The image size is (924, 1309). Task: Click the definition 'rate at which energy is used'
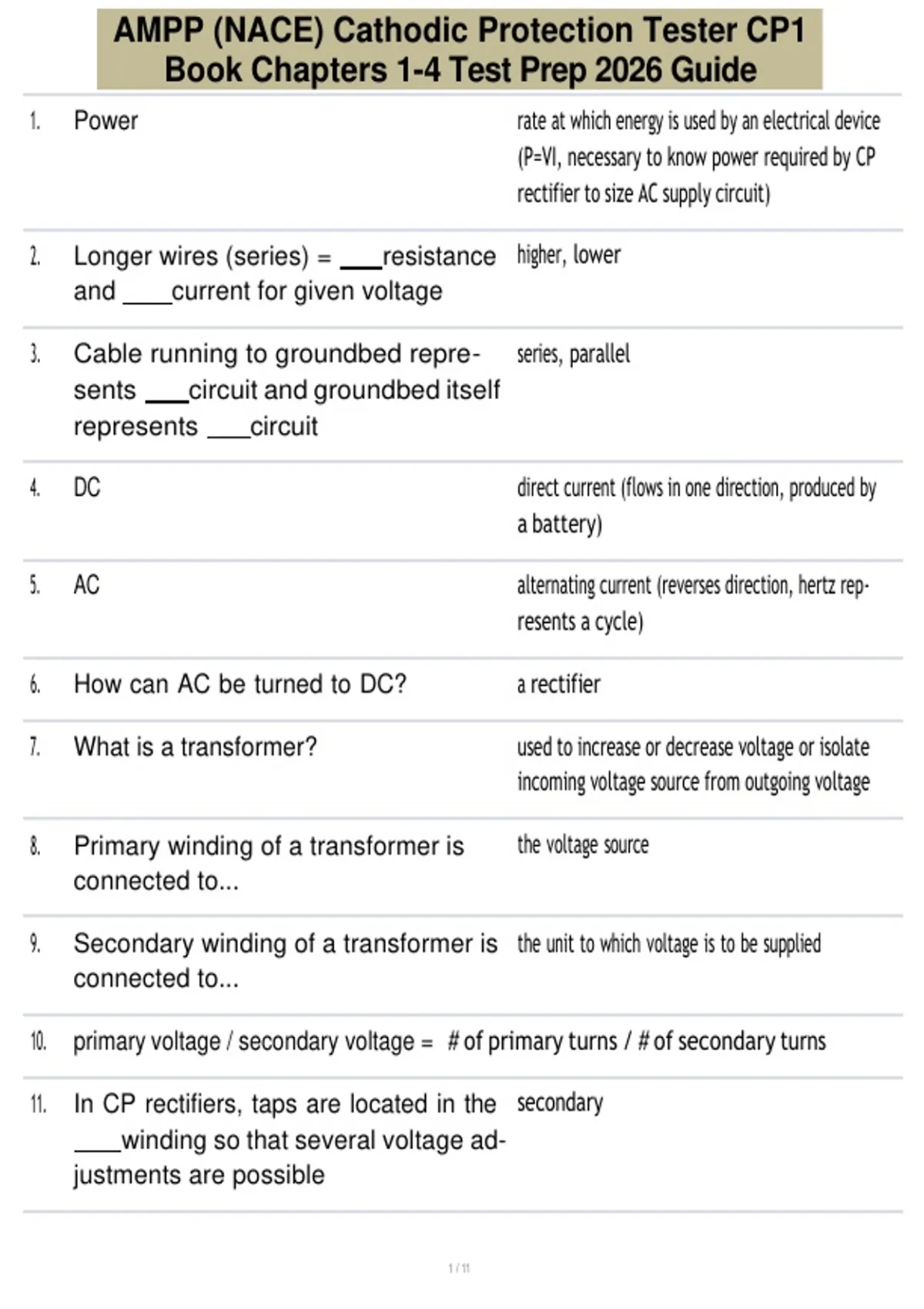point(698,157)
